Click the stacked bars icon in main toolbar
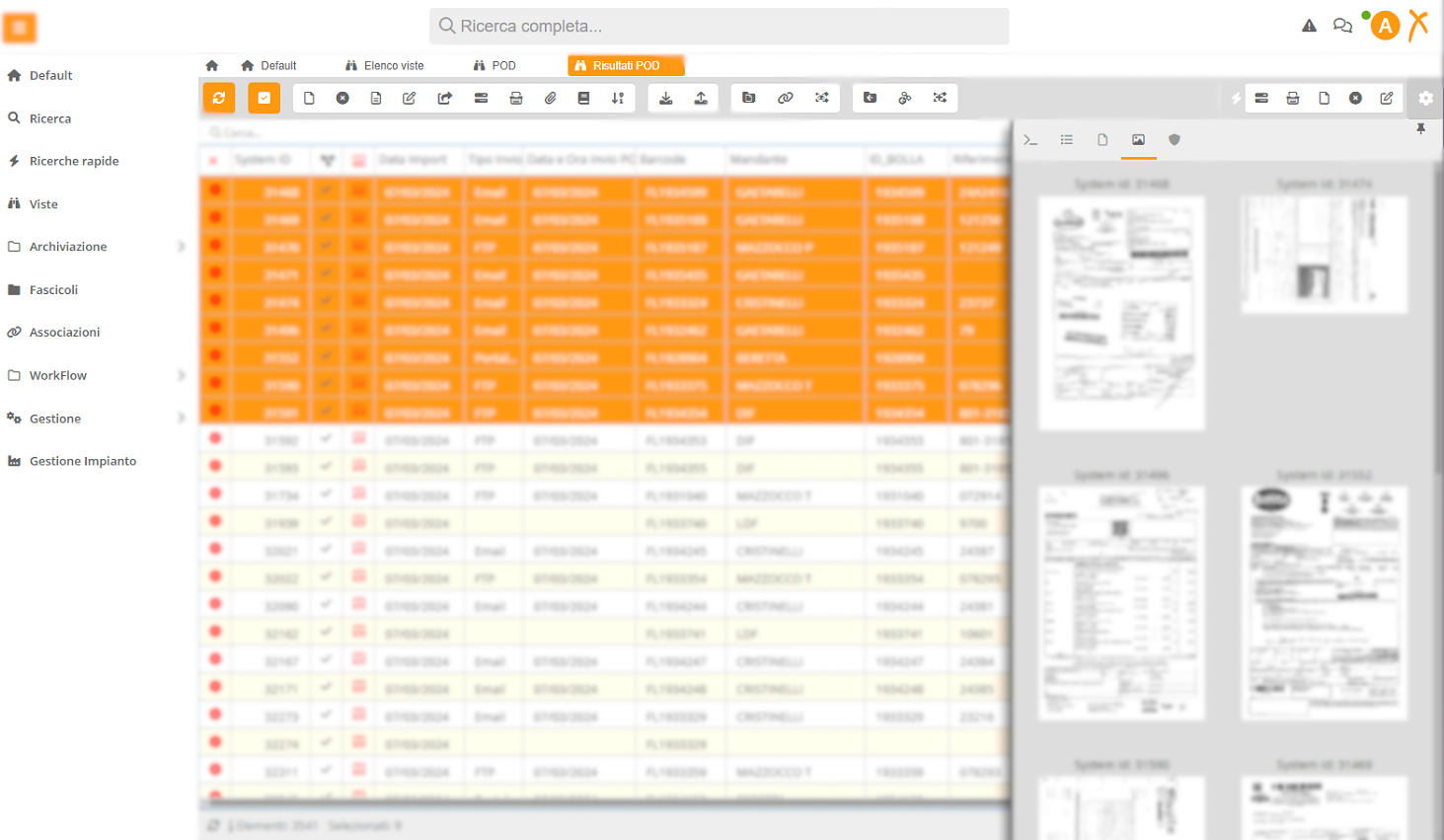Viewport: 1444px width, 840px height. pos(481,98)
